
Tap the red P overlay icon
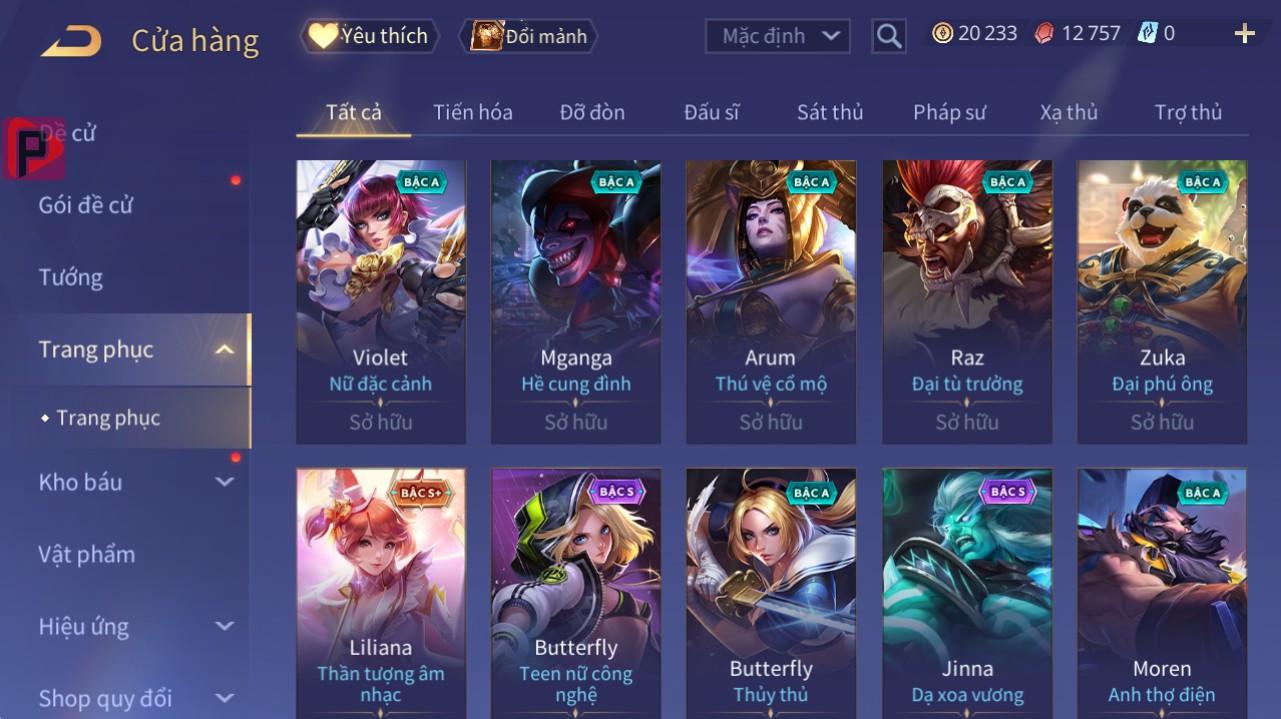33,148
